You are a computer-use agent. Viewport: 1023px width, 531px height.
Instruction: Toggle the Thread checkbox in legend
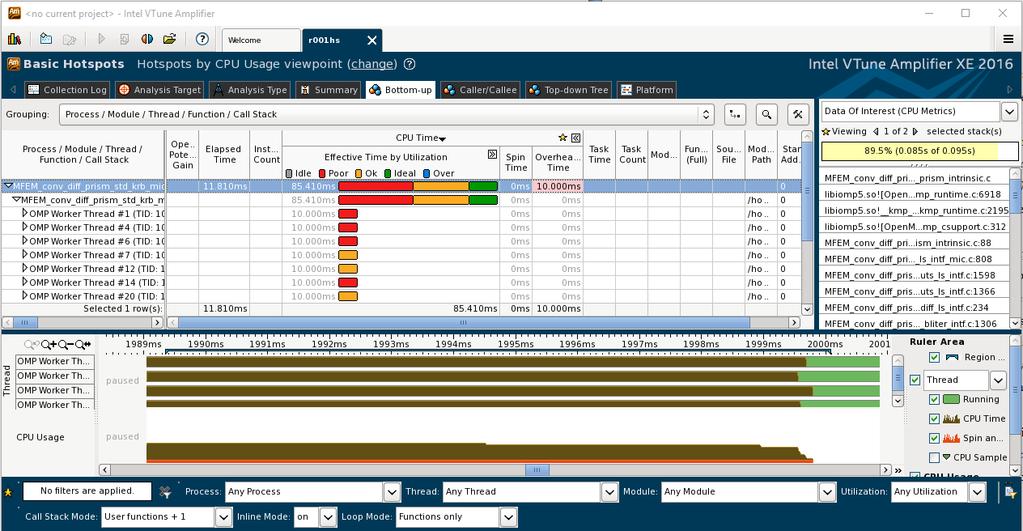pyautogui.click(x=915, y=380)
